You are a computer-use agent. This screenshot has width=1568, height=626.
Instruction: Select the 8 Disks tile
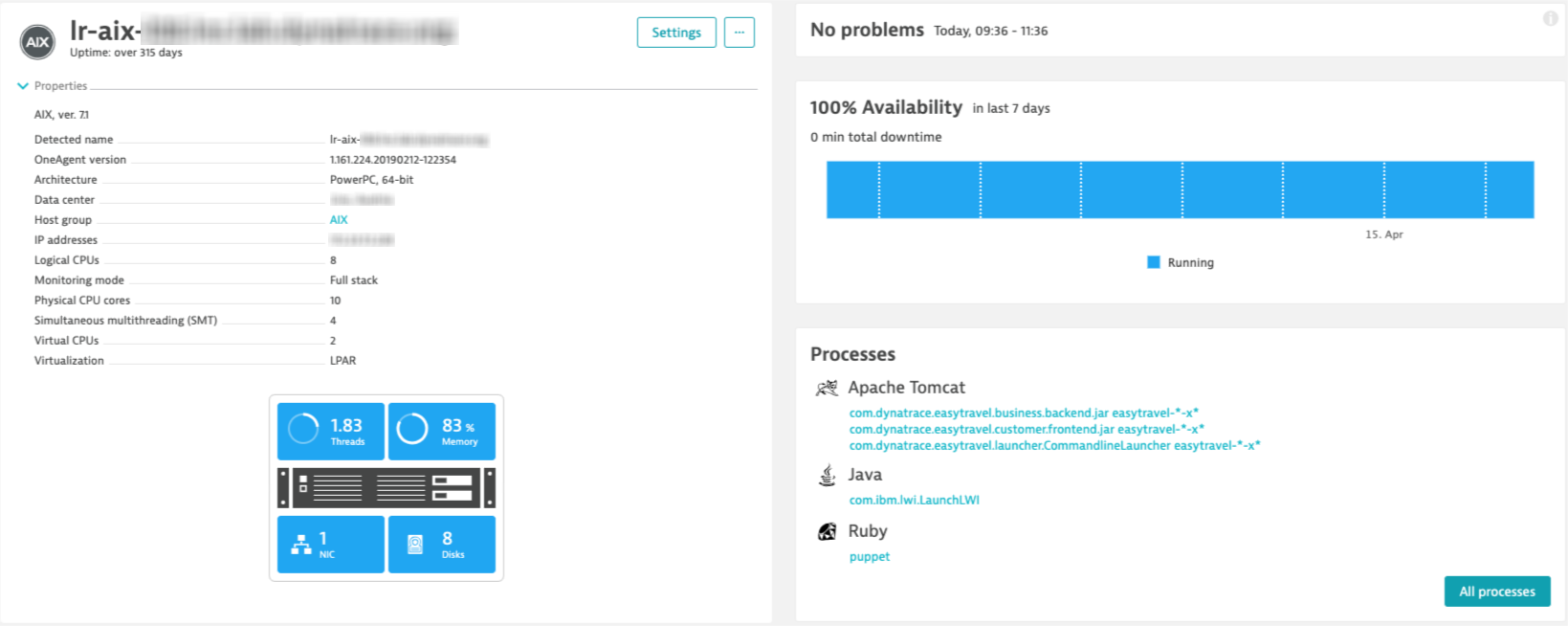click(x=442, y=545)
